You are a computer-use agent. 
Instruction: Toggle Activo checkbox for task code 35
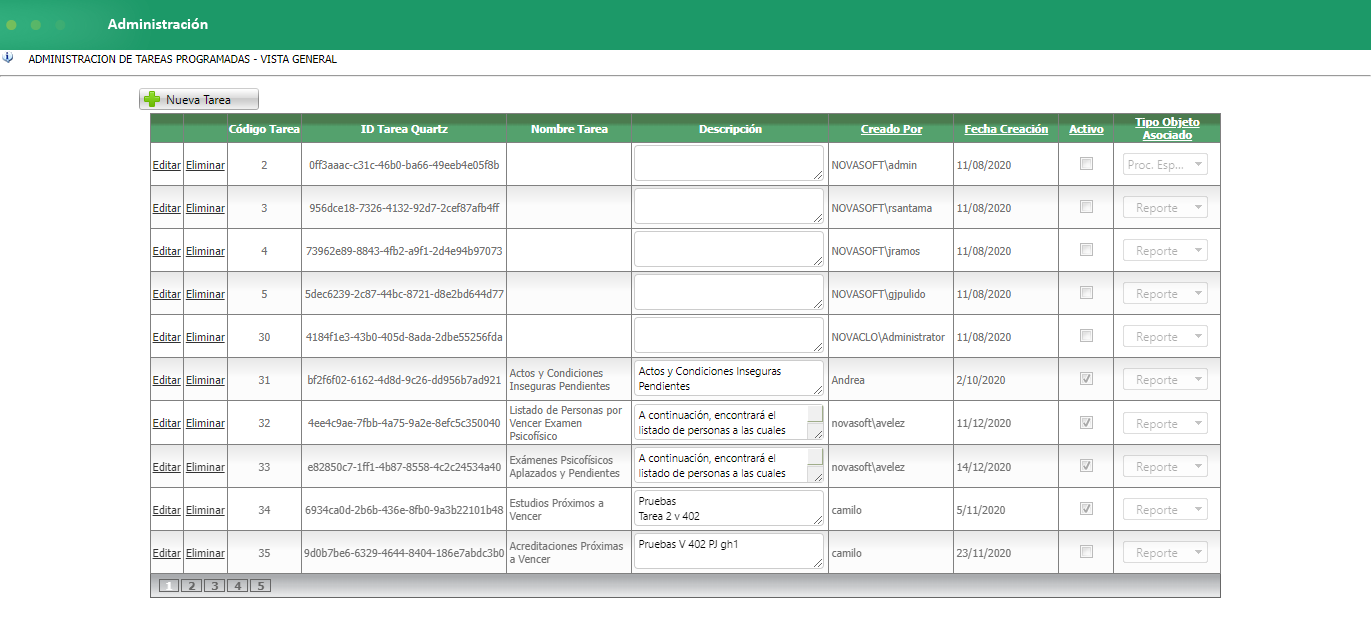coord(1086,551)
